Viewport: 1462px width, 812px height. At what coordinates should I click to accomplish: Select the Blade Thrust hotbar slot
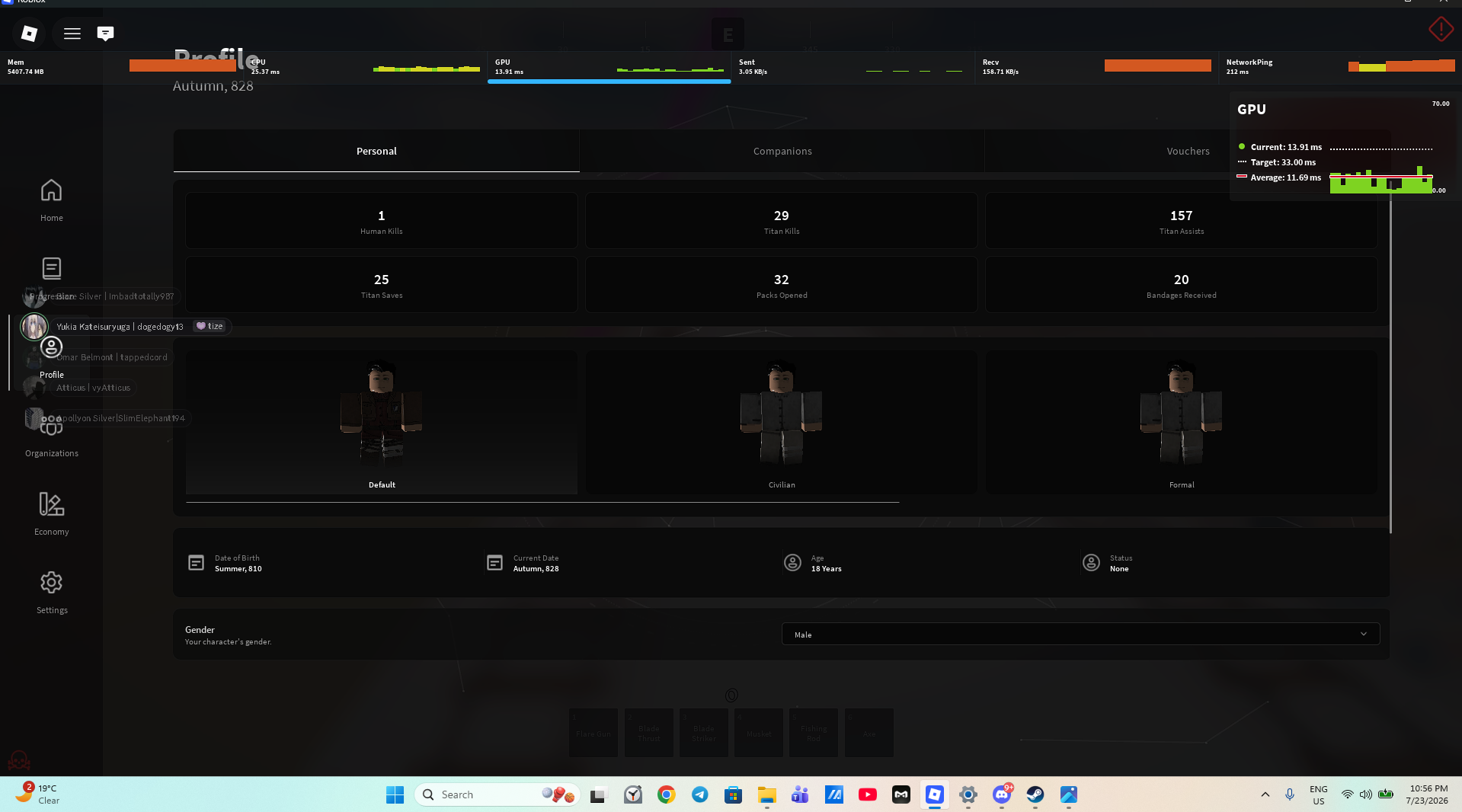click(x=649, y=733)
